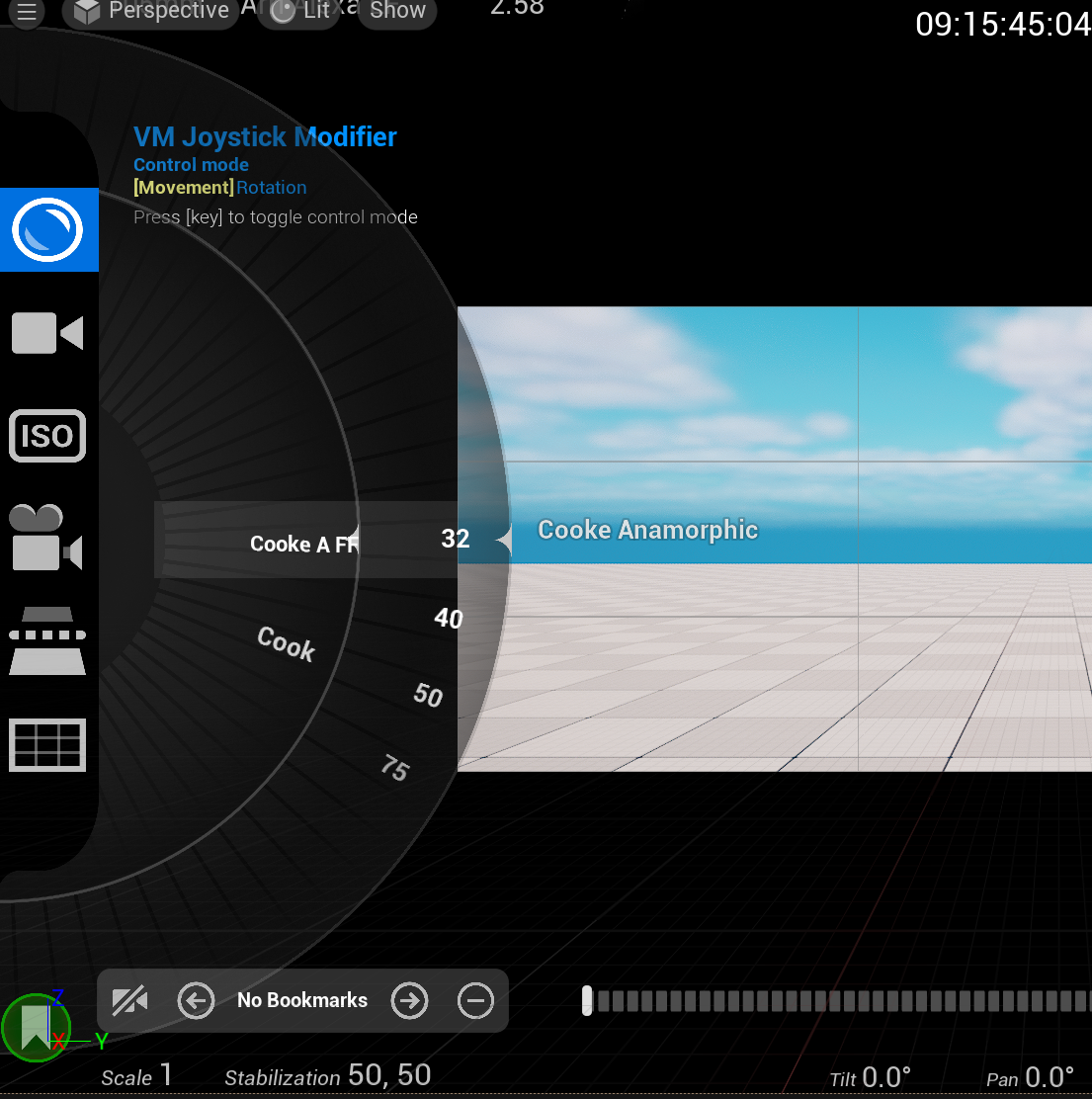Click the Stabilization value 50, 50
Screen dimensions: 1092x1099
[389, 1075]
